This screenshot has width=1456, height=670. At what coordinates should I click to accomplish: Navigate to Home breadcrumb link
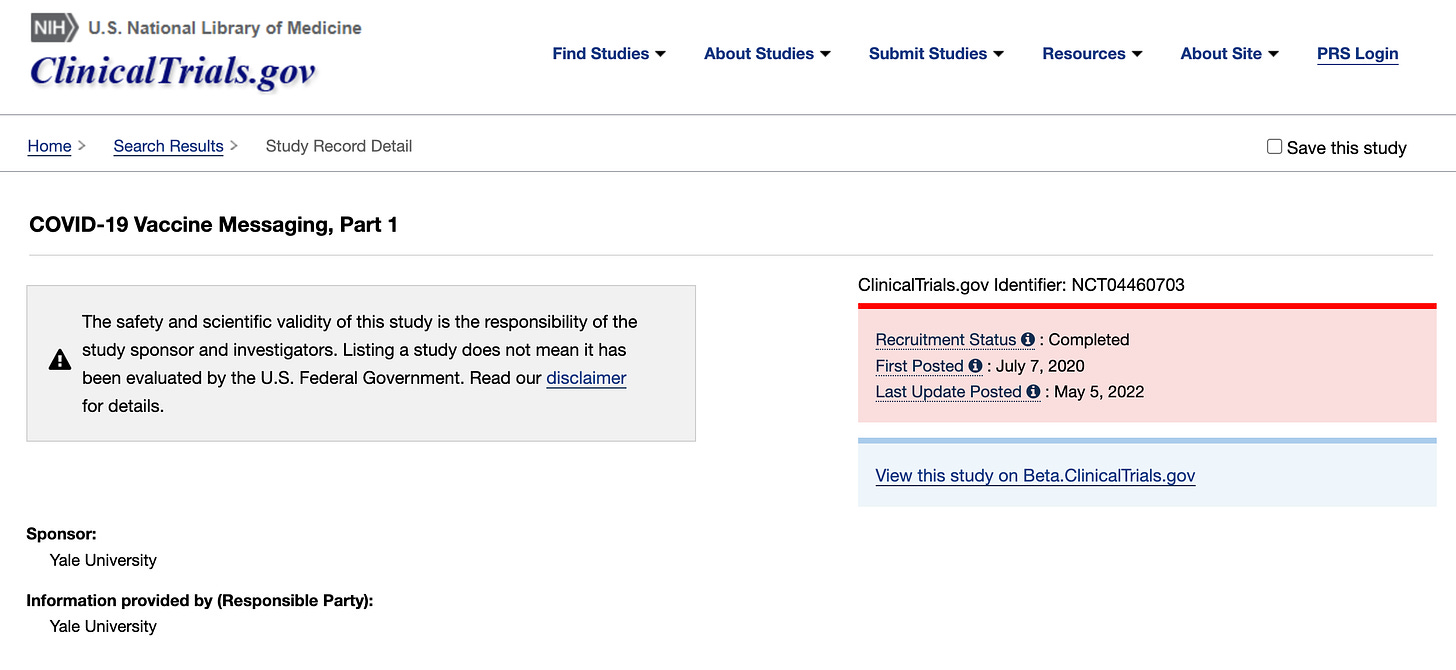[49, 146]
